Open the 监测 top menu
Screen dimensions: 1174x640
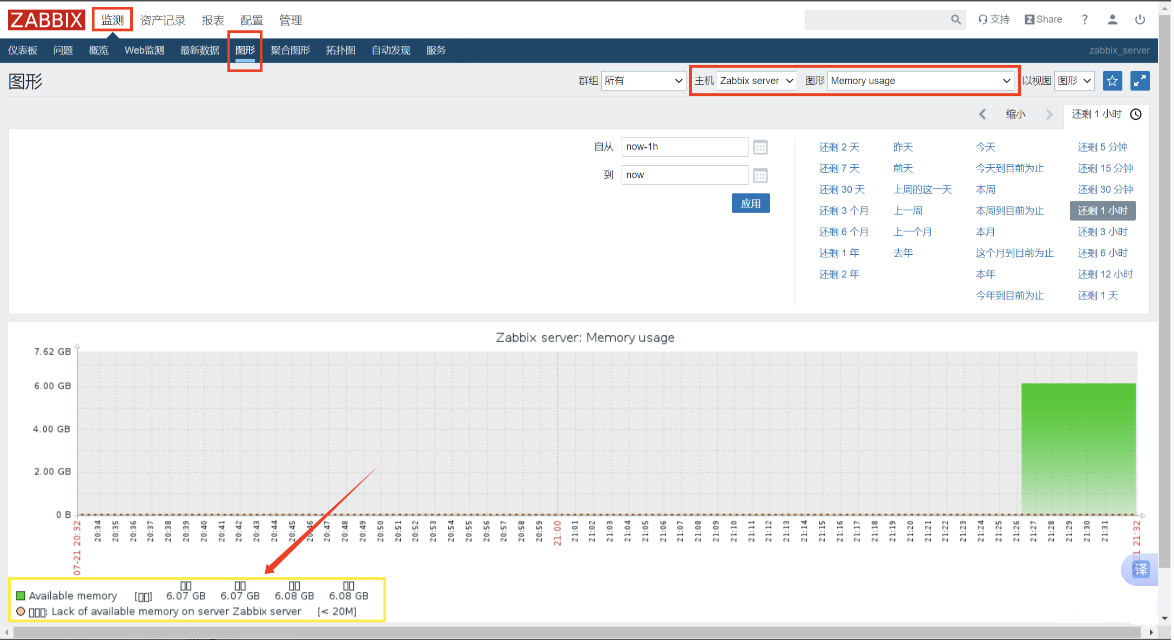[x=112, y=19]
